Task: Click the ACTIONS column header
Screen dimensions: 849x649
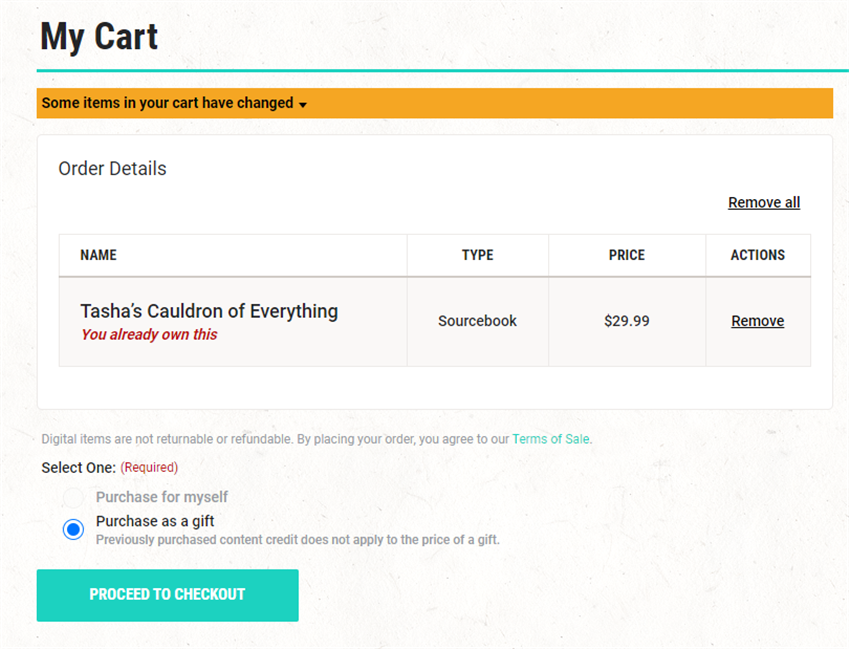Action: click(757, 255)
